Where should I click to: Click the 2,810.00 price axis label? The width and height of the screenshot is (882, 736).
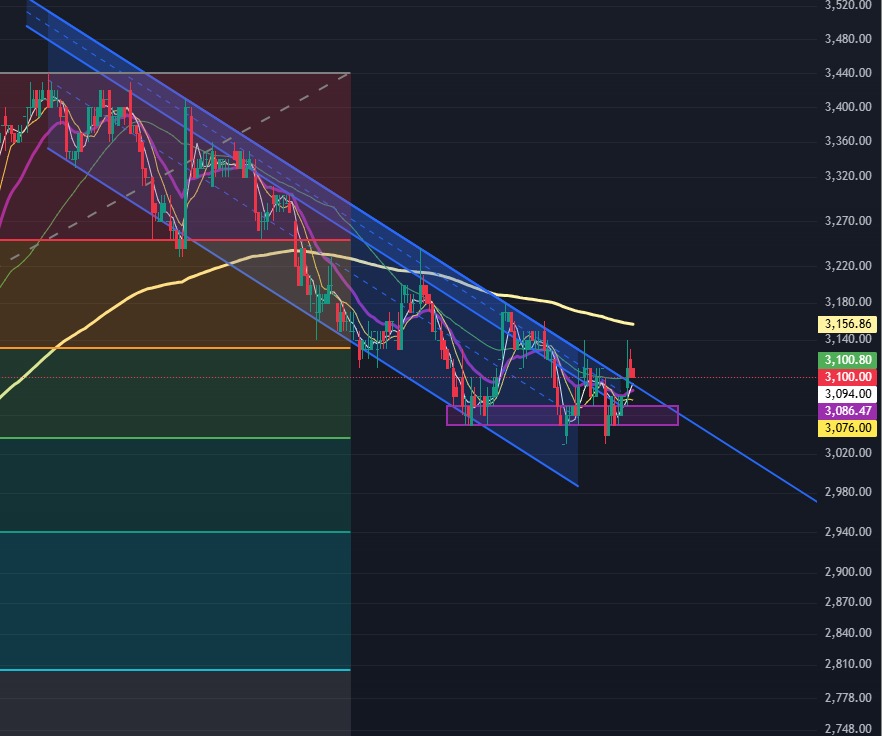[848, 664]
